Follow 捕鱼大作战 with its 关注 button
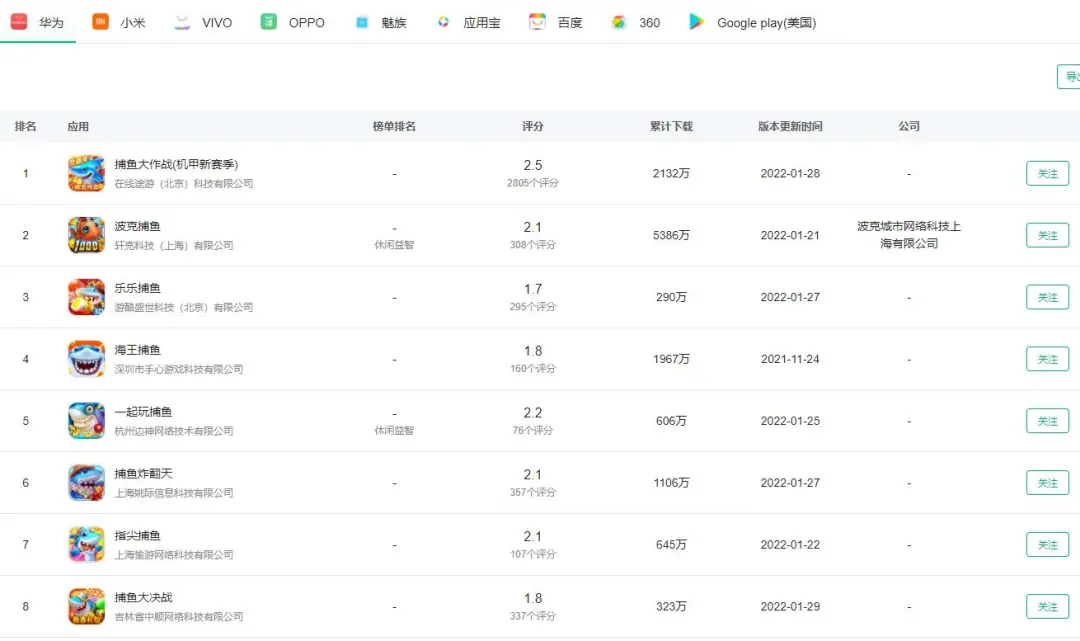The width and height of the screenshot is (1080, 641). pos(1047,174)
